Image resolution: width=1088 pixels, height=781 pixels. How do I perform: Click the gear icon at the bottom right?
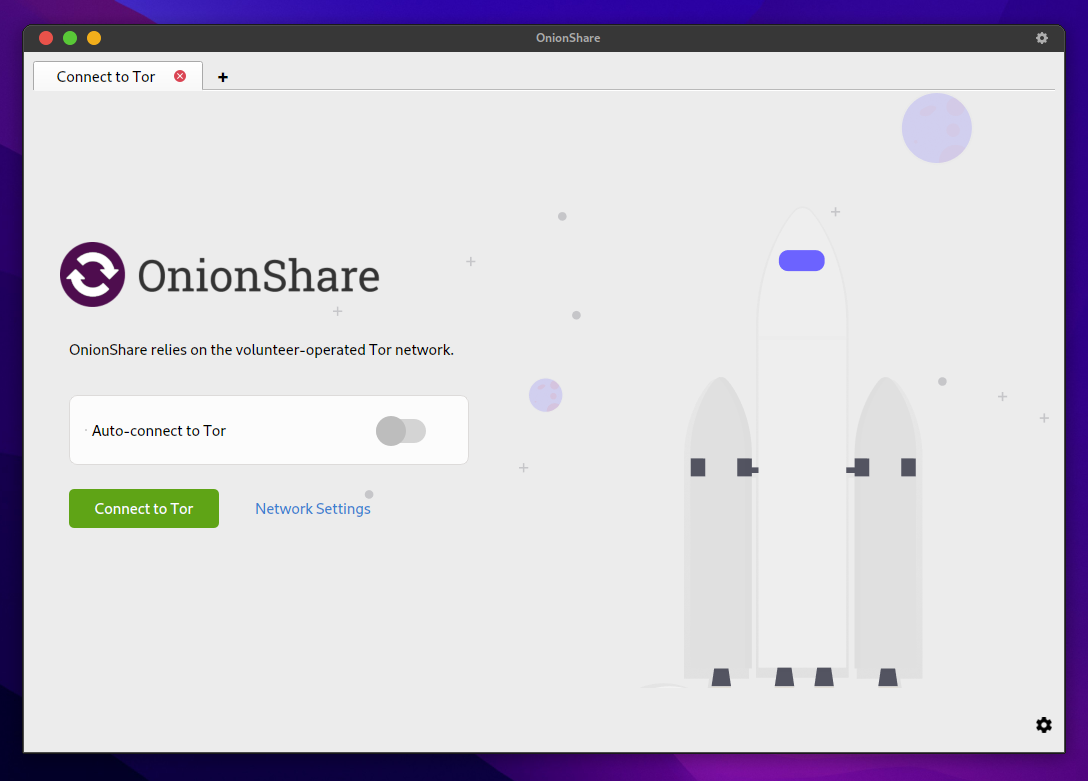1044,725
